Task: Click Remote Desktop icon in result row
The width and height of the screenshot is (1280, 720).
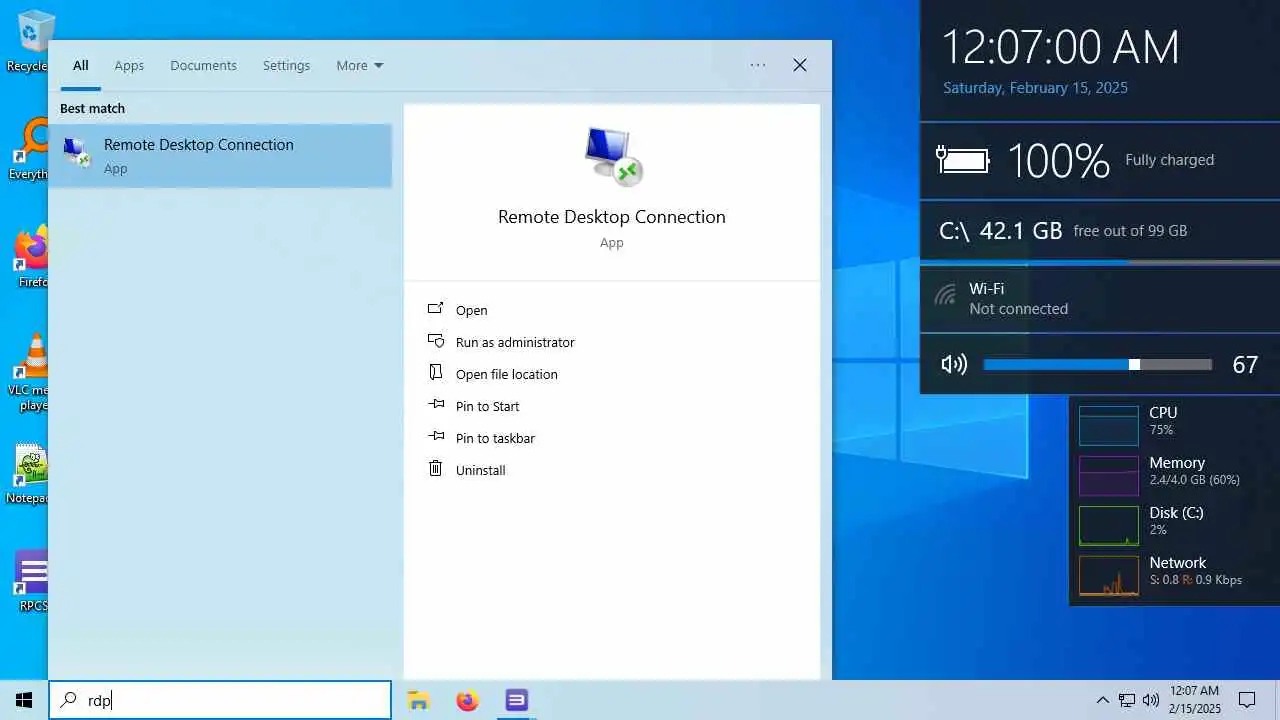Action: [x=76, y=152]
